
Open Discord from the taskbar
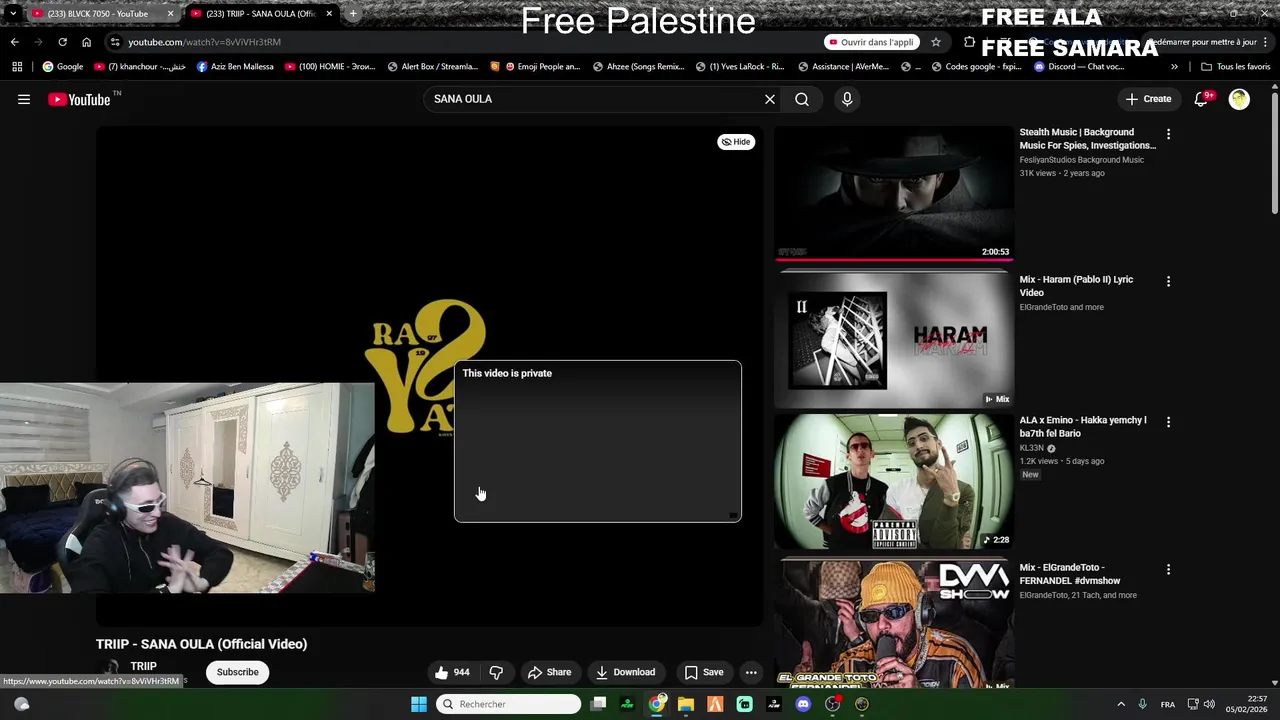click(803, 704)
